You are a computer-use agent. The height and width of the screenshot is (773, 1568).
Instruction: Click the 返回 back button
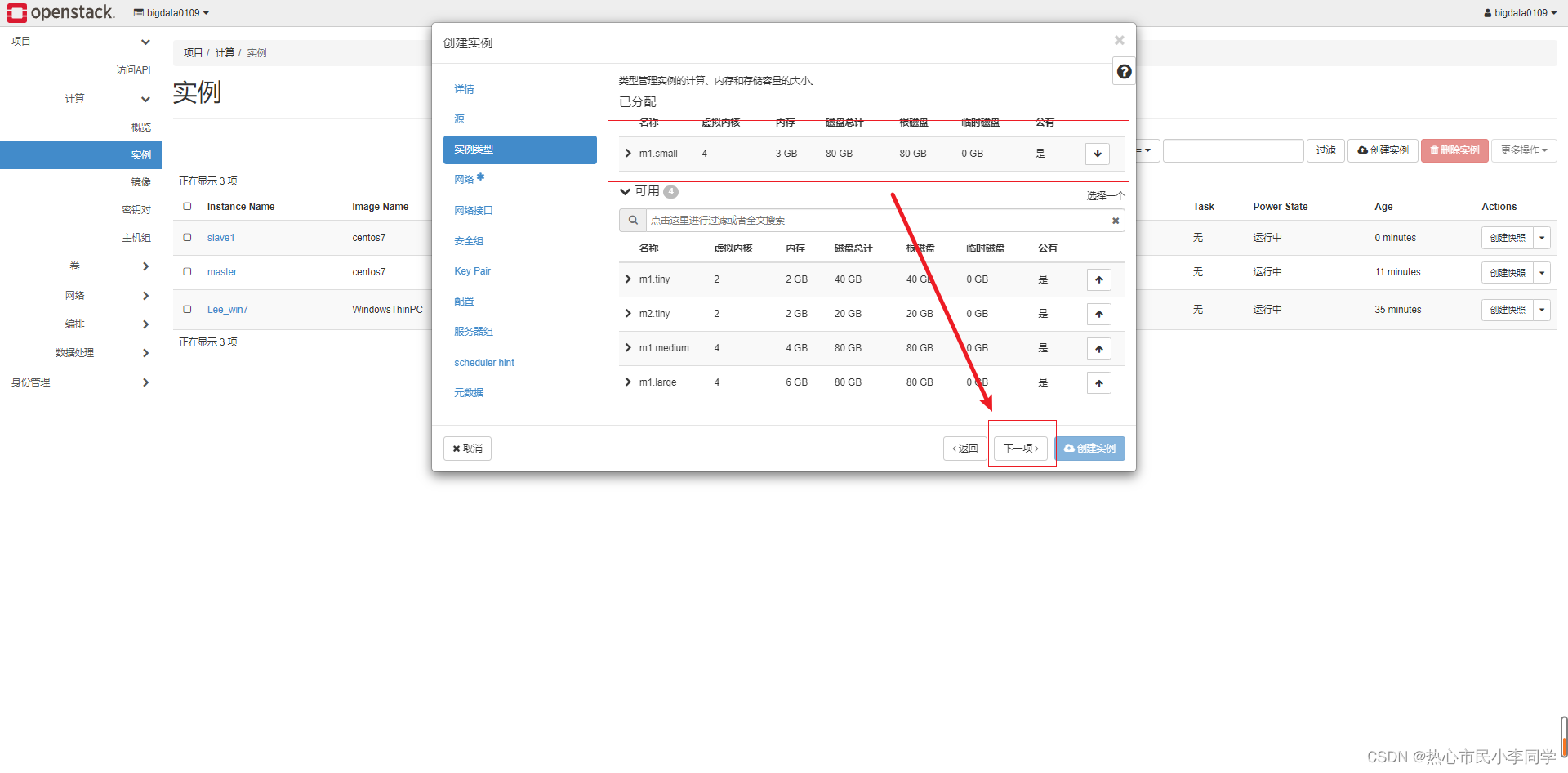(x=965, y=449)
